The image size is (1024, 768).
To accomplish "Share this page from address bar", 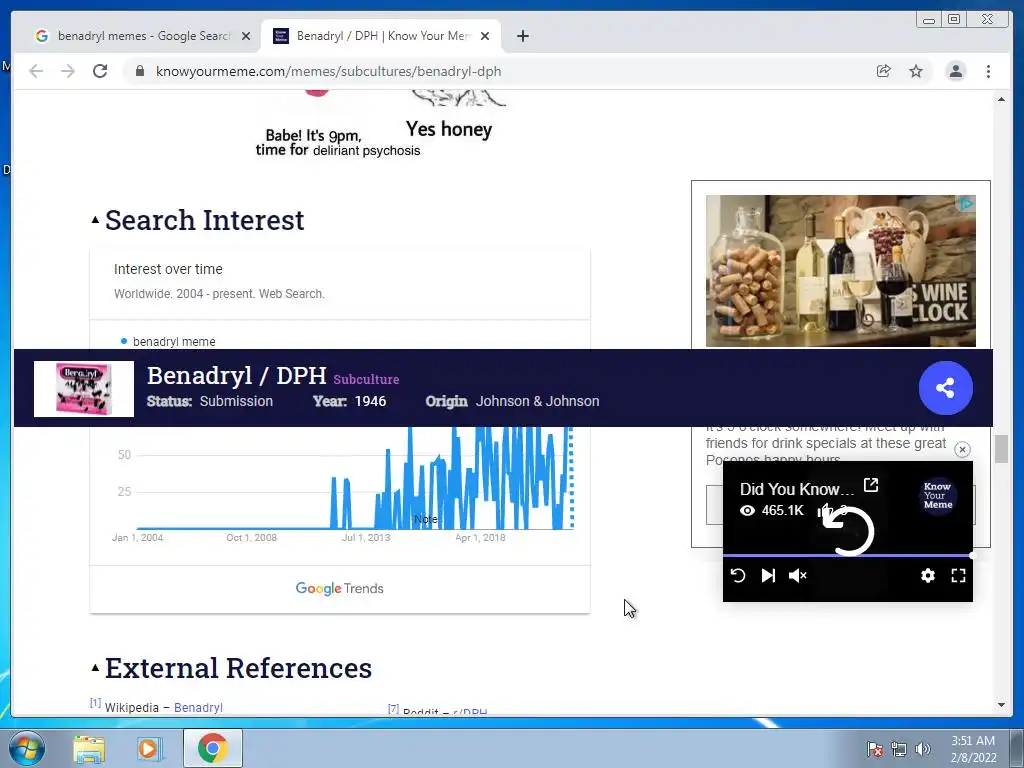I will point(884,71).
